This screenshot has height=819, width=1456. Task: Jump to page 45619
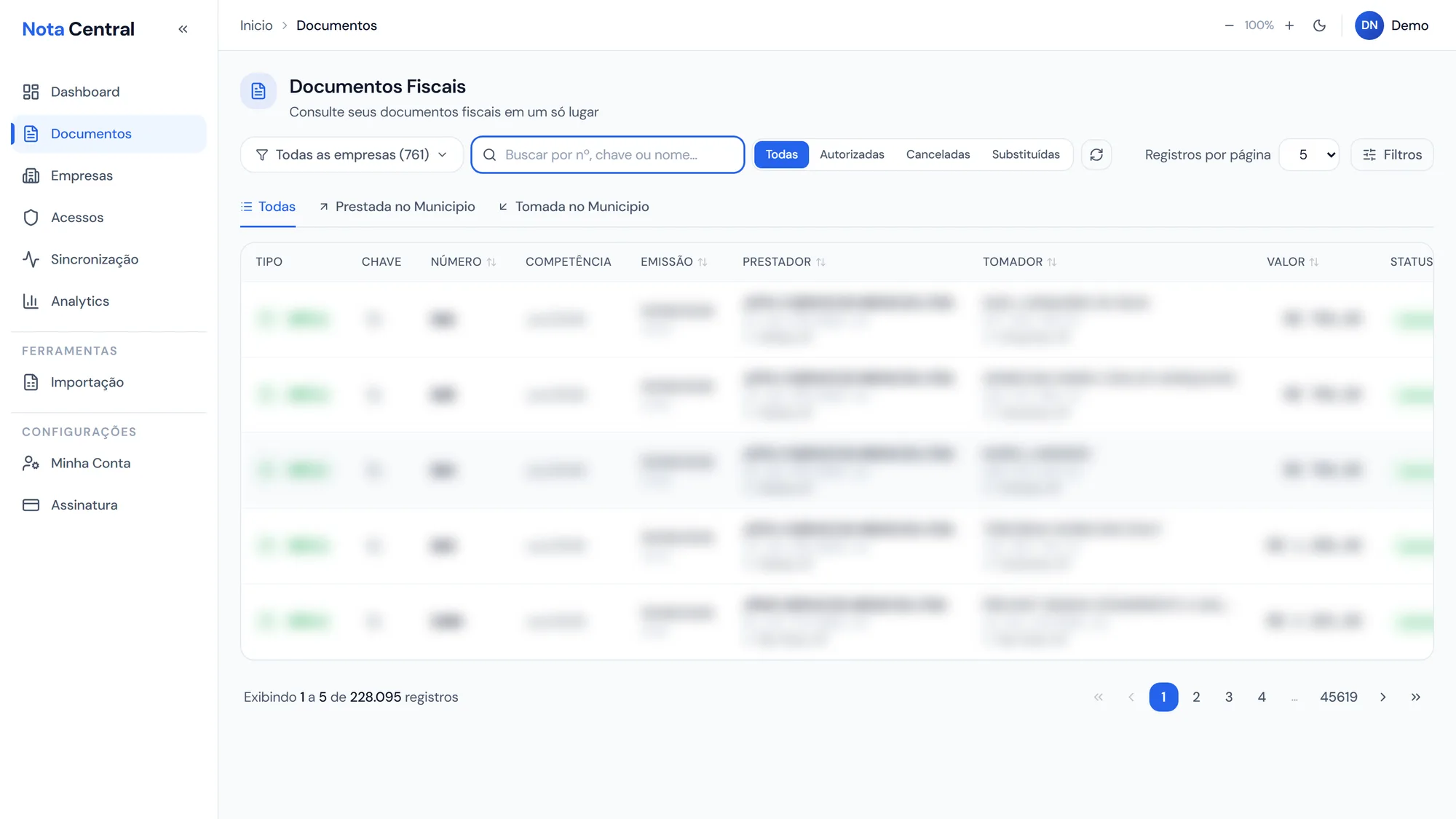pos(1339,697)
